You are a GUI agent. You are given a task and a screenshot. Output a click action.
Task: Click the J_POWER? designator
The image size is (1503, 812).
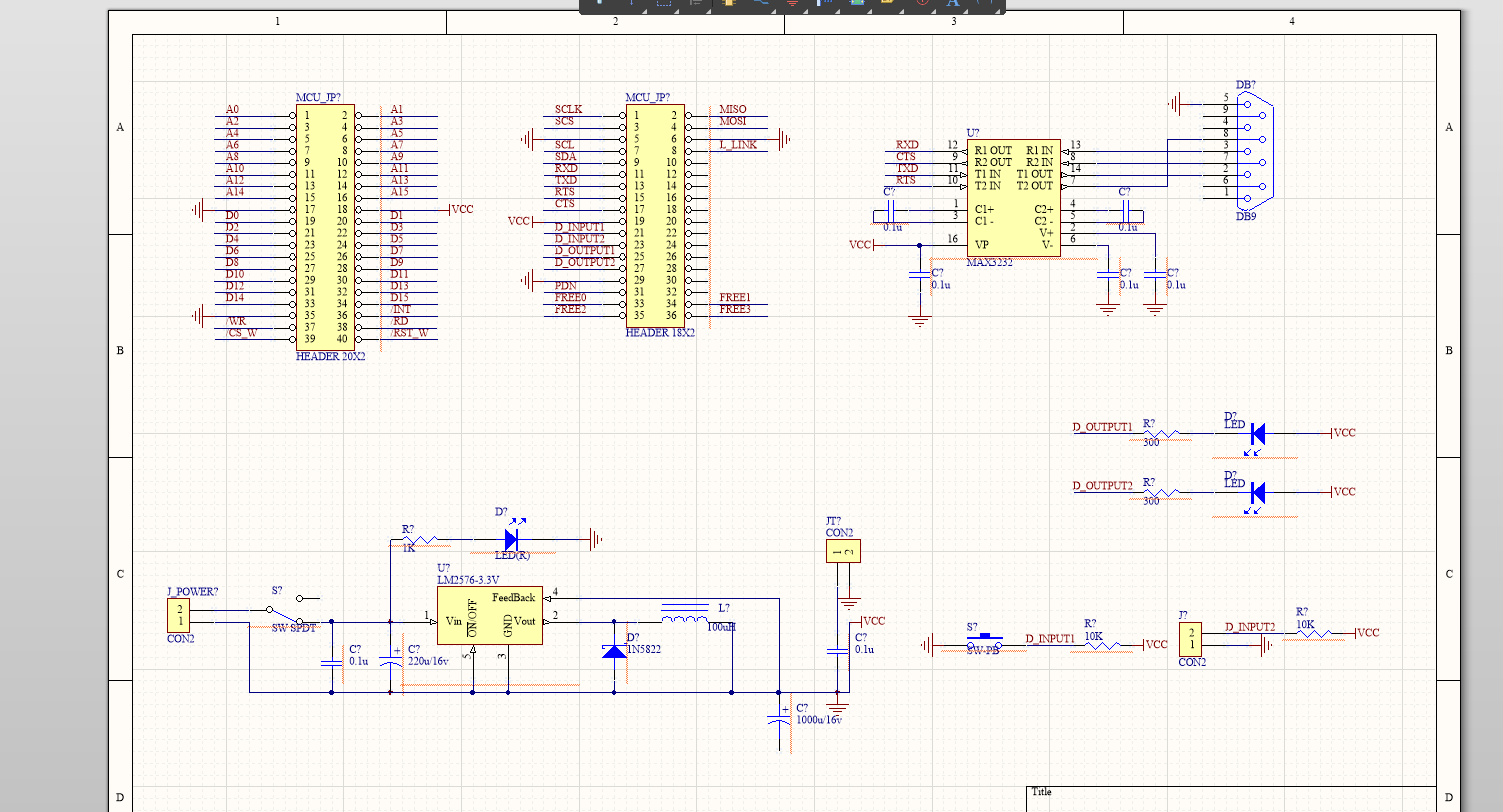pos(192,591)
